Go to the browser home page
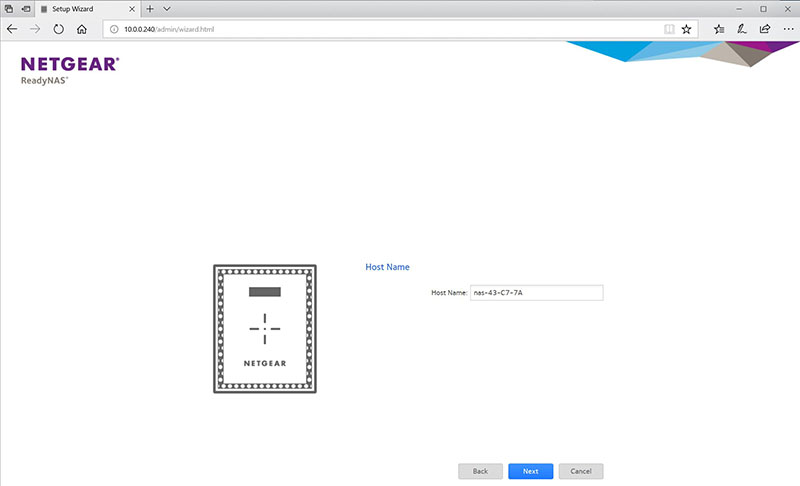 coord(82,29)
